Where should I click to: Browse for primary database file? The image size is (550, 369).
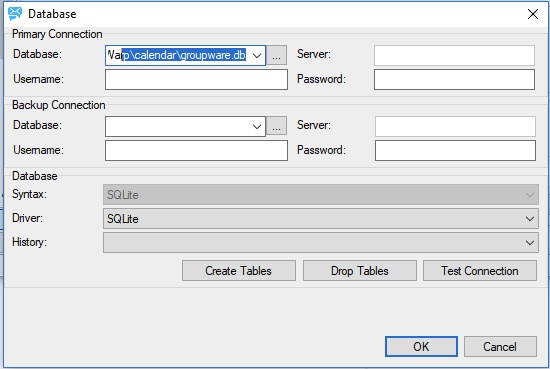coord(276,55)
